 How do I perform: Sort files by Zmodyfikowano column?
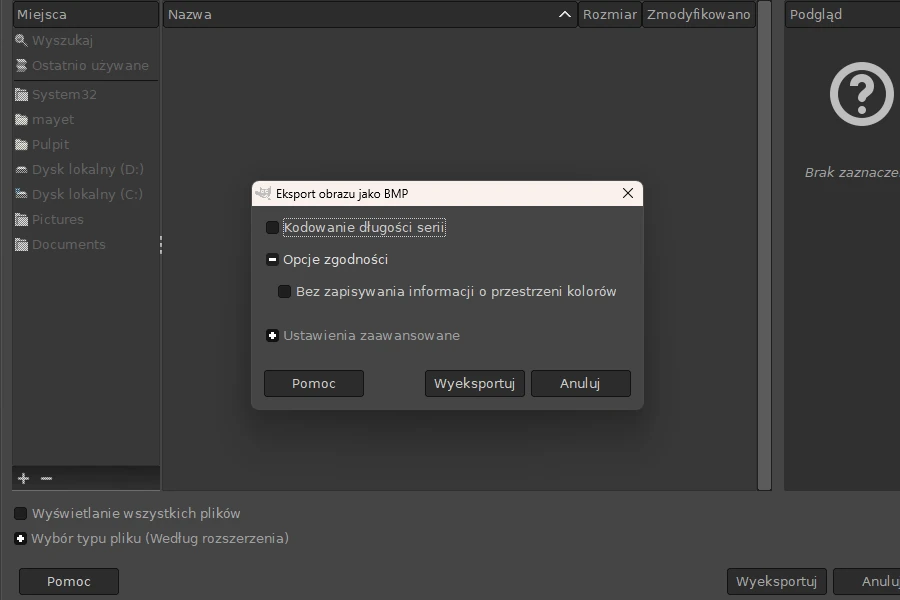click(x=699, y=14)
